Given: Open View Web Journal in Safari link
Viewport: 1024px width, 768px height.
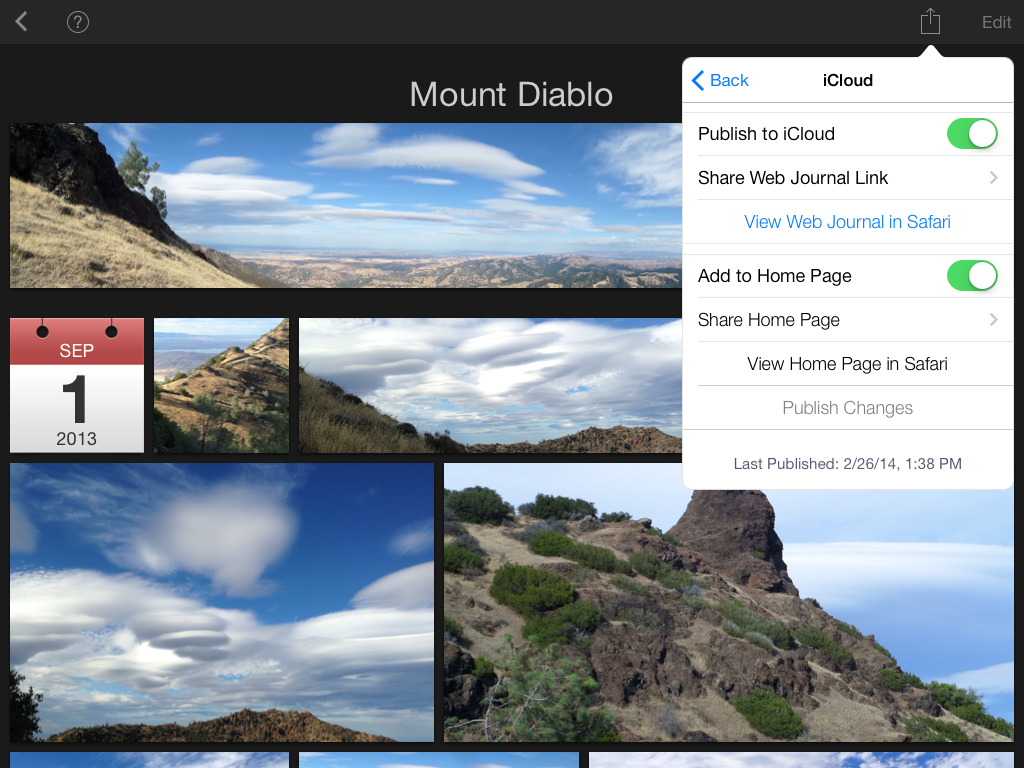Looking at the screenshot, I should click(848, 222).
